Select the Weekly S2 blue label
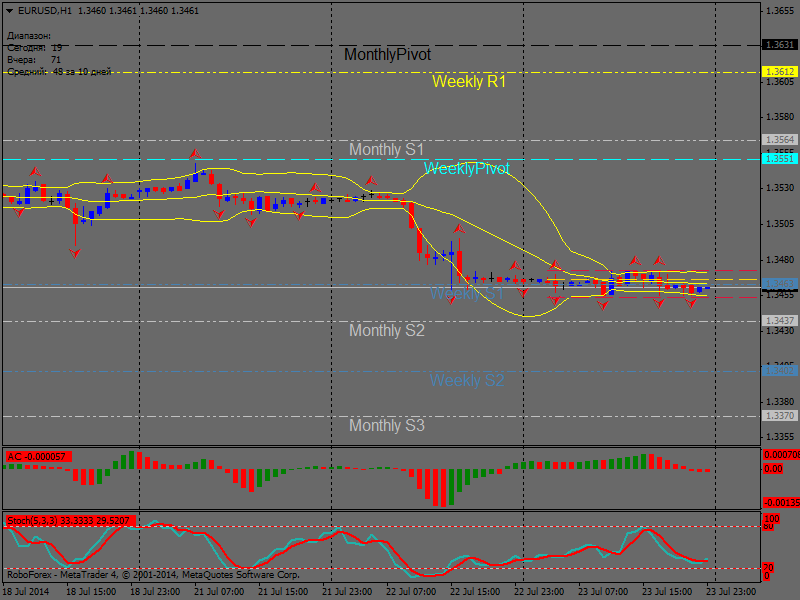 (467, 381)
